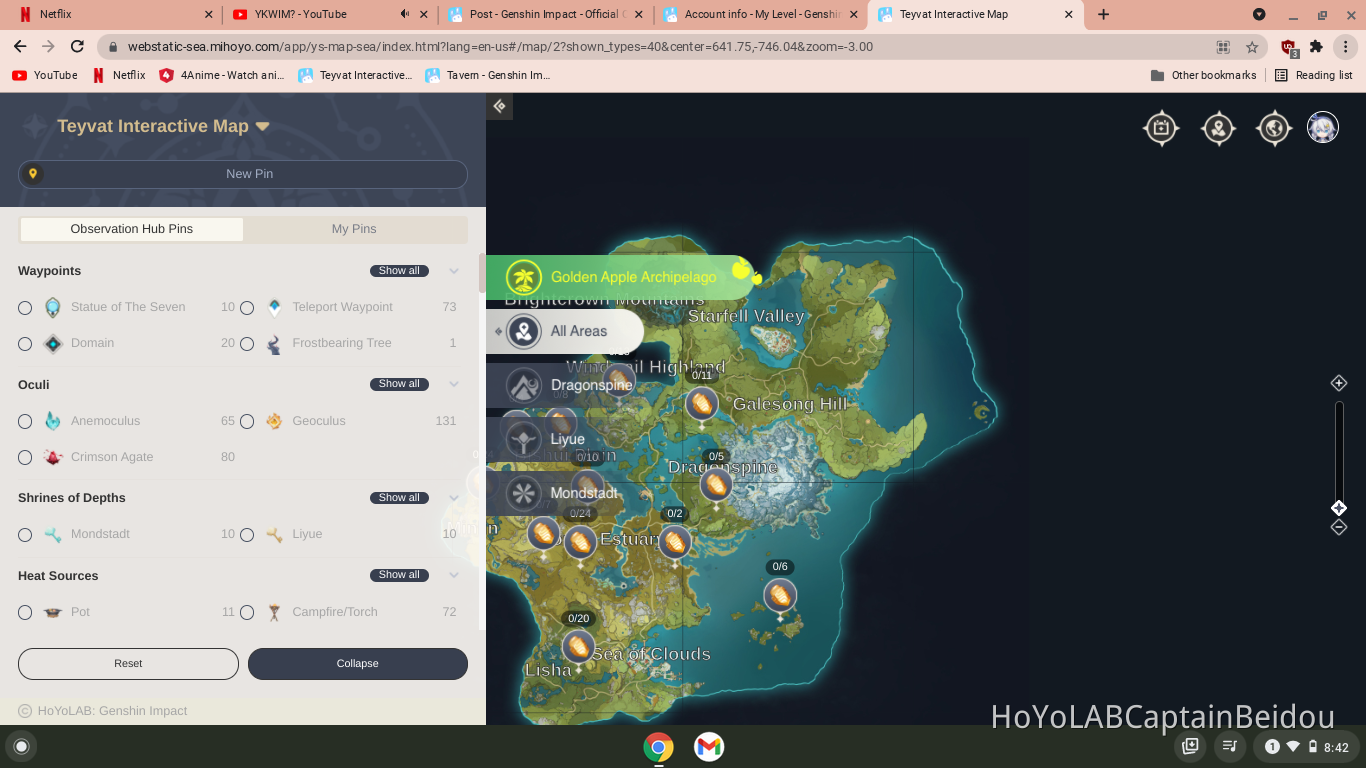Collapse the Oculi section chevron
Image resolution: width=1366 pixels, height=768 pixels.
pos(454,384)
